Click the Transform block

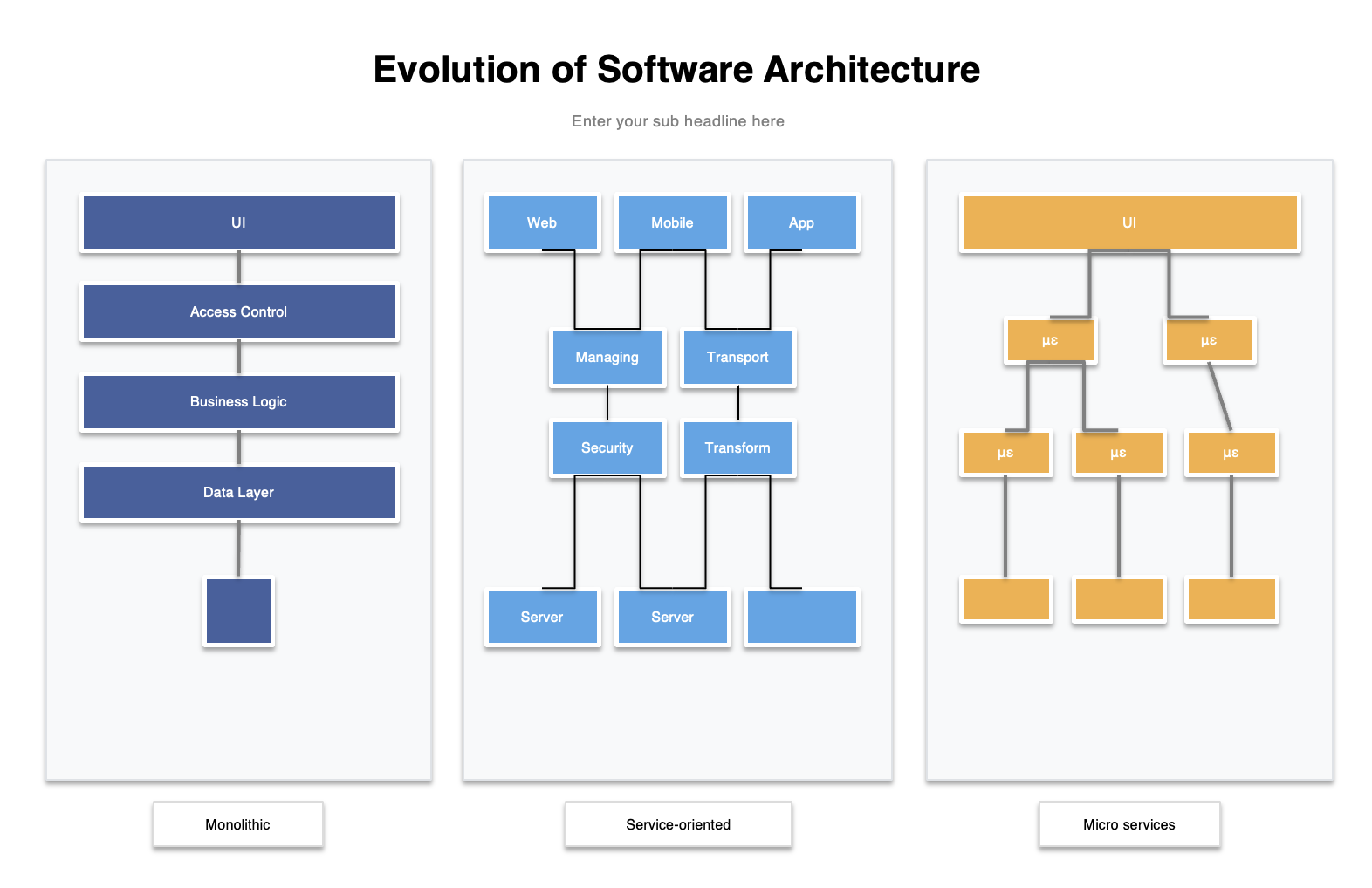click(x=737, y=447)
